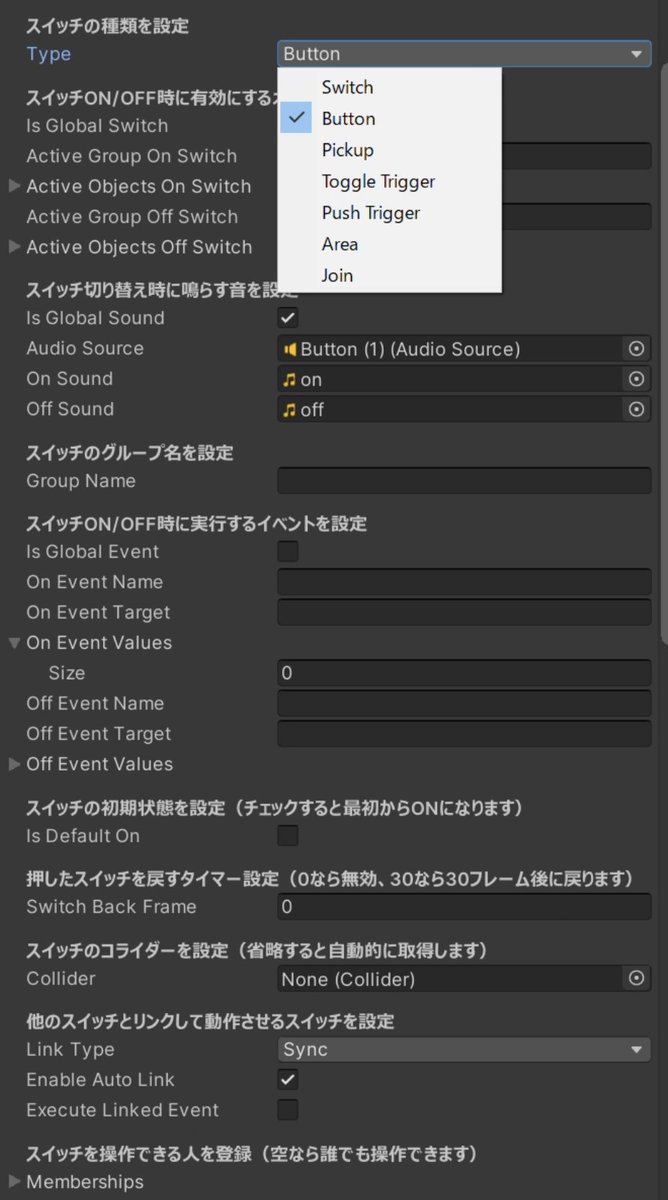The width and height of the screenshot is (668, 1200).
Task: Click the Enable Auto Link label
Action: click(x=100, y=1079)
